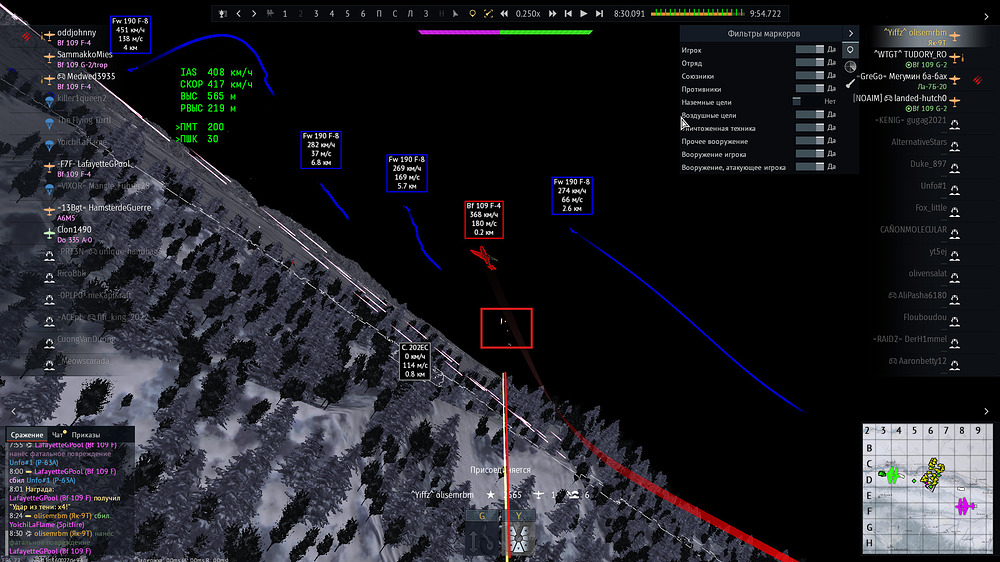Viewport: 1000px width, 562px height.
Task: Toggle the Воздушные цели filter
Action: tap(810, 114)
